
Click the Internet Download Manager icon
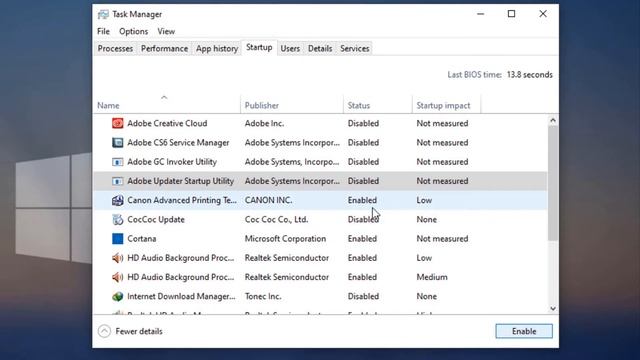118,296
